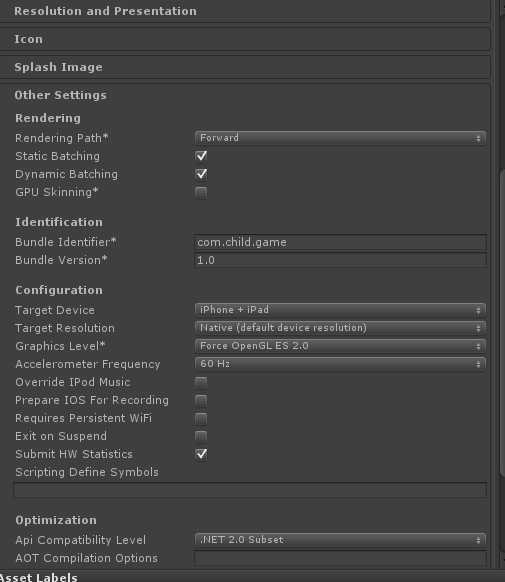Tick the Requires Persistent WiFi checkbox
This screenshot has width=505, height=582.
pyautogui.click(x=201, y=418)
